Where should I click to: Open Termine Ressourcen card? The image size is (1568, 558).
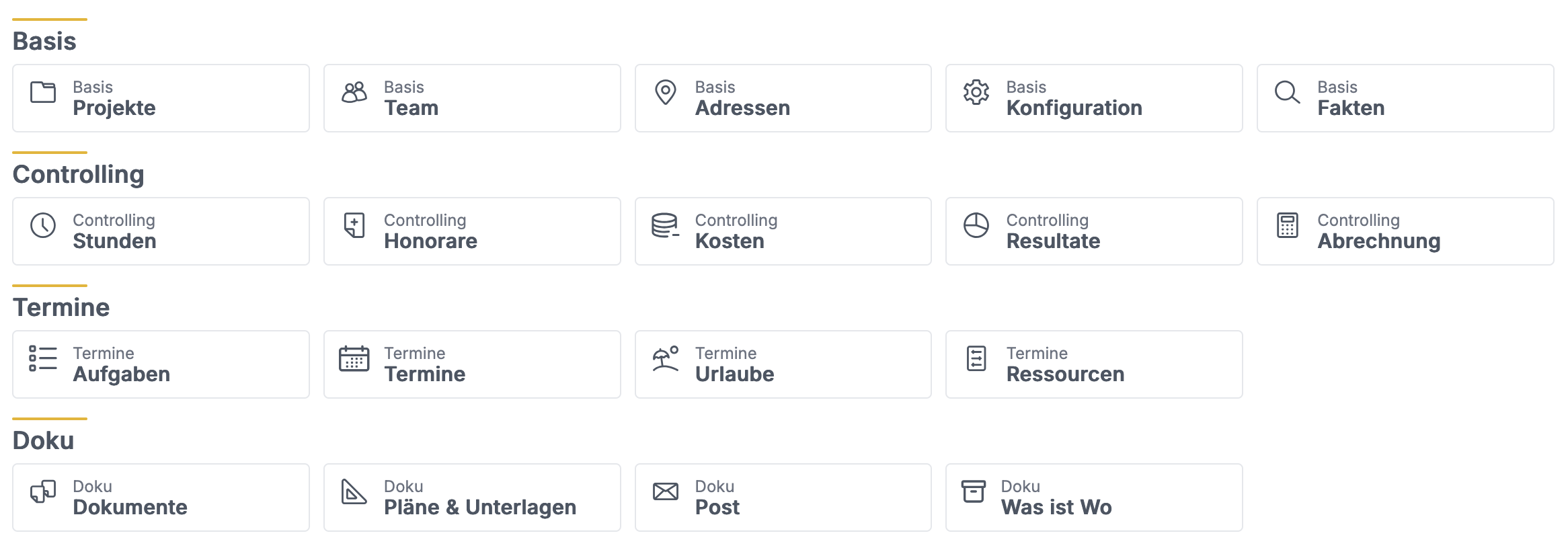click(1094, 364)
